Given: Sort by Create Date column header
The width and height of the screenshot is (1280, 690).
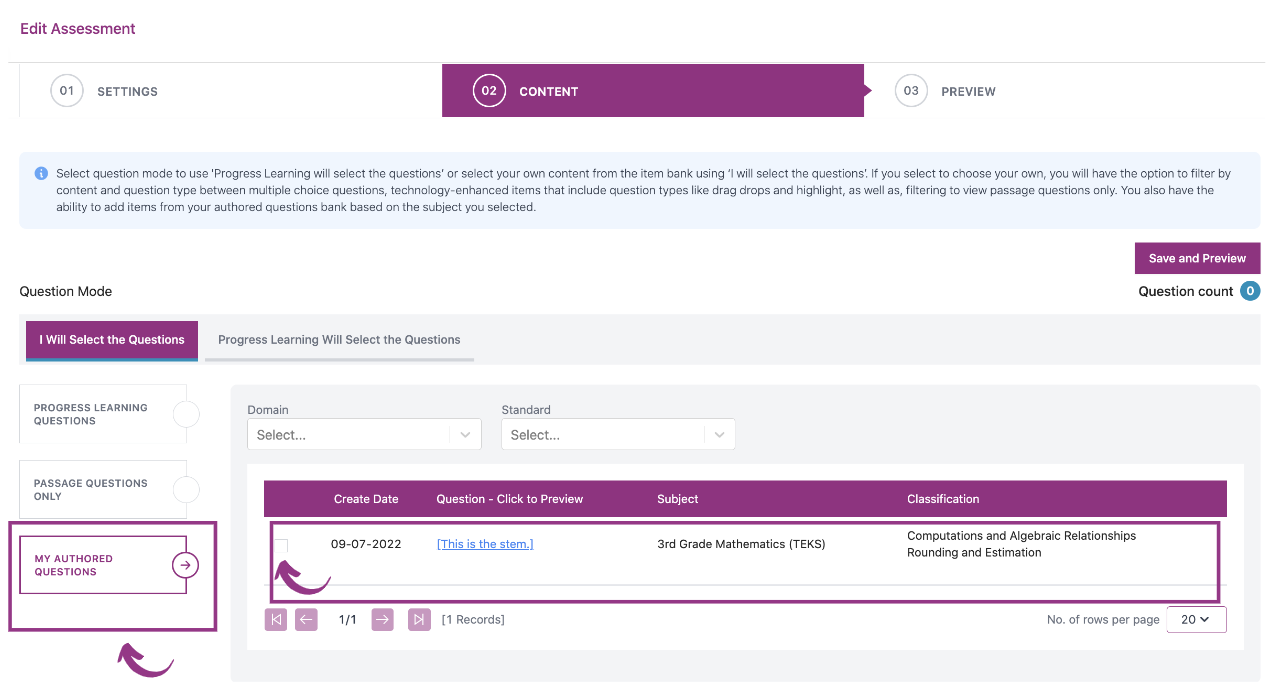Looking at the screenshot, I should 366,499.
